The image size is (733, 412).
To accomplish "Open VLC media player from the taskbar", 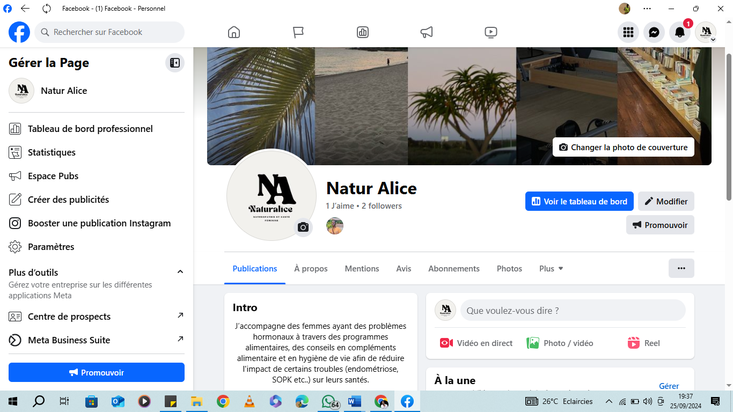I will [249, 401].
